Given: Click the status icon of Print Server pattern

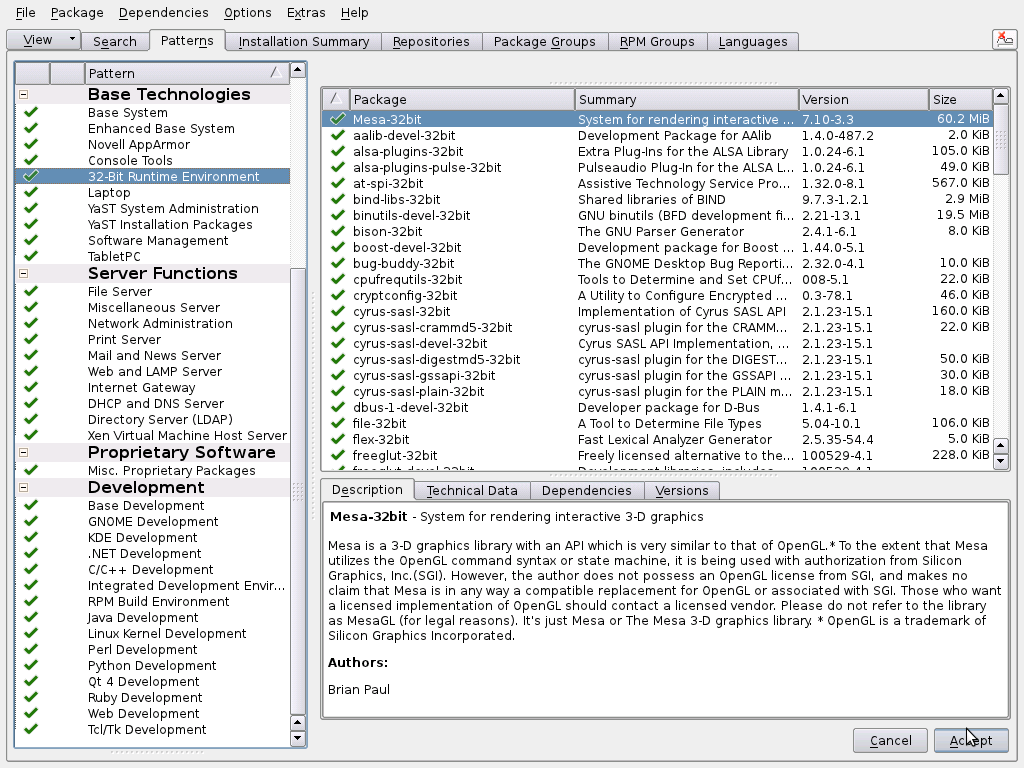Looking at the screenshot, I should pos(31,339).
